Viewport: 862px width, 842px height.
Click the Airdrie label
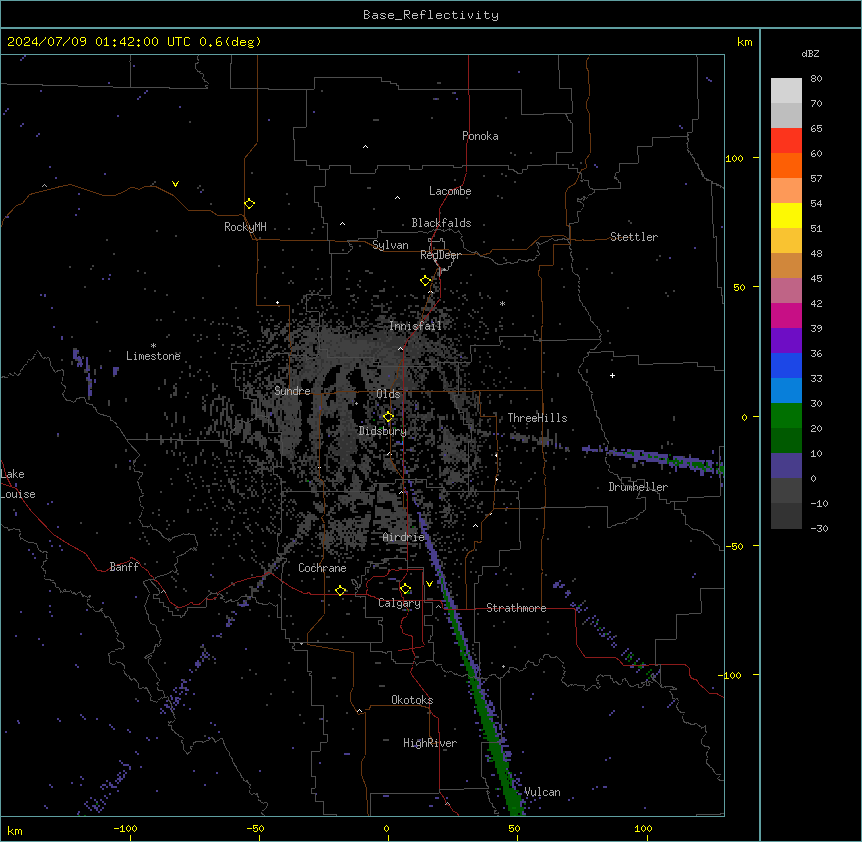tap(404, 537)
